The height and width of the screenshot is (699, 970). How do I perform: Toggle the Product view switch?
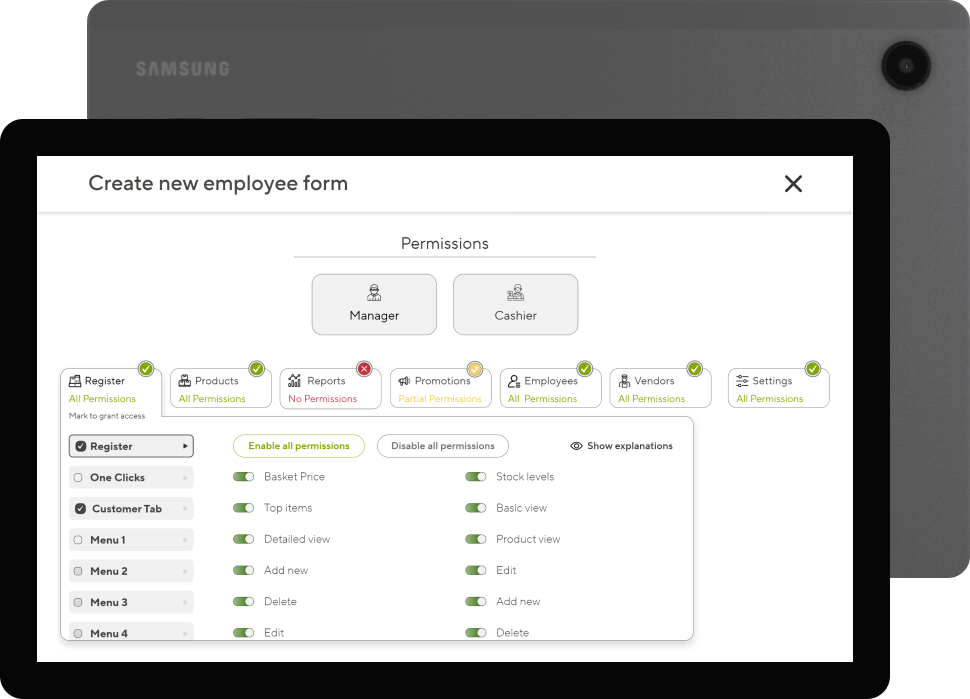(x=476, y=539)
